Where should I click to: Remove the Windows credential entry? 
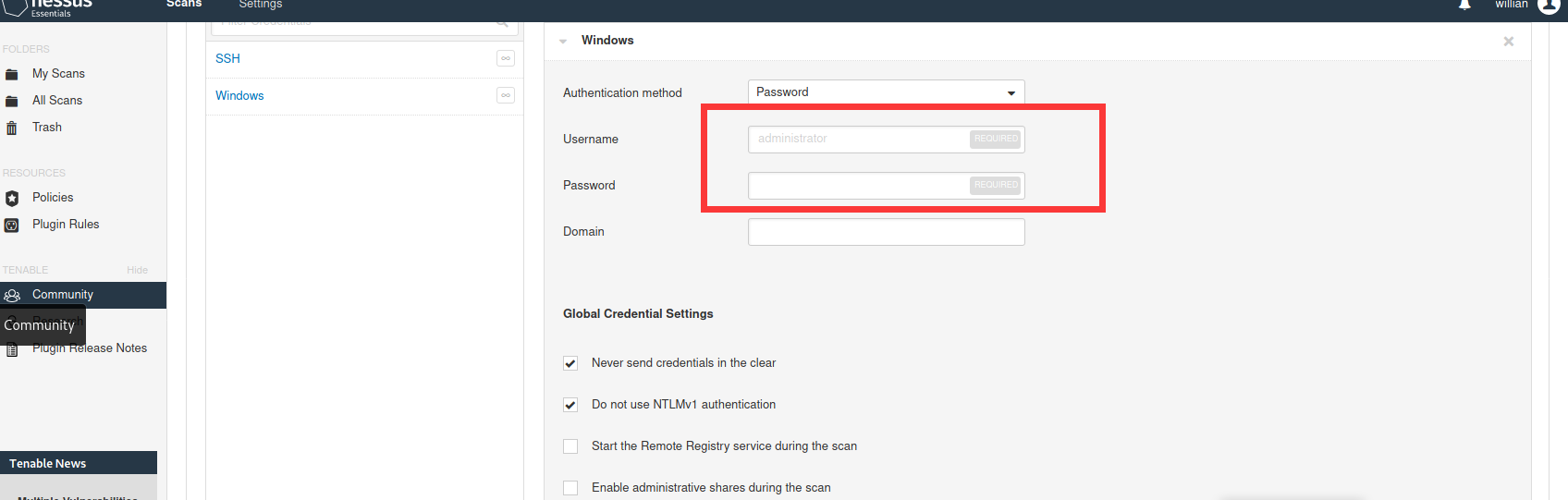pyautogui.click(x=1509, y=42)
